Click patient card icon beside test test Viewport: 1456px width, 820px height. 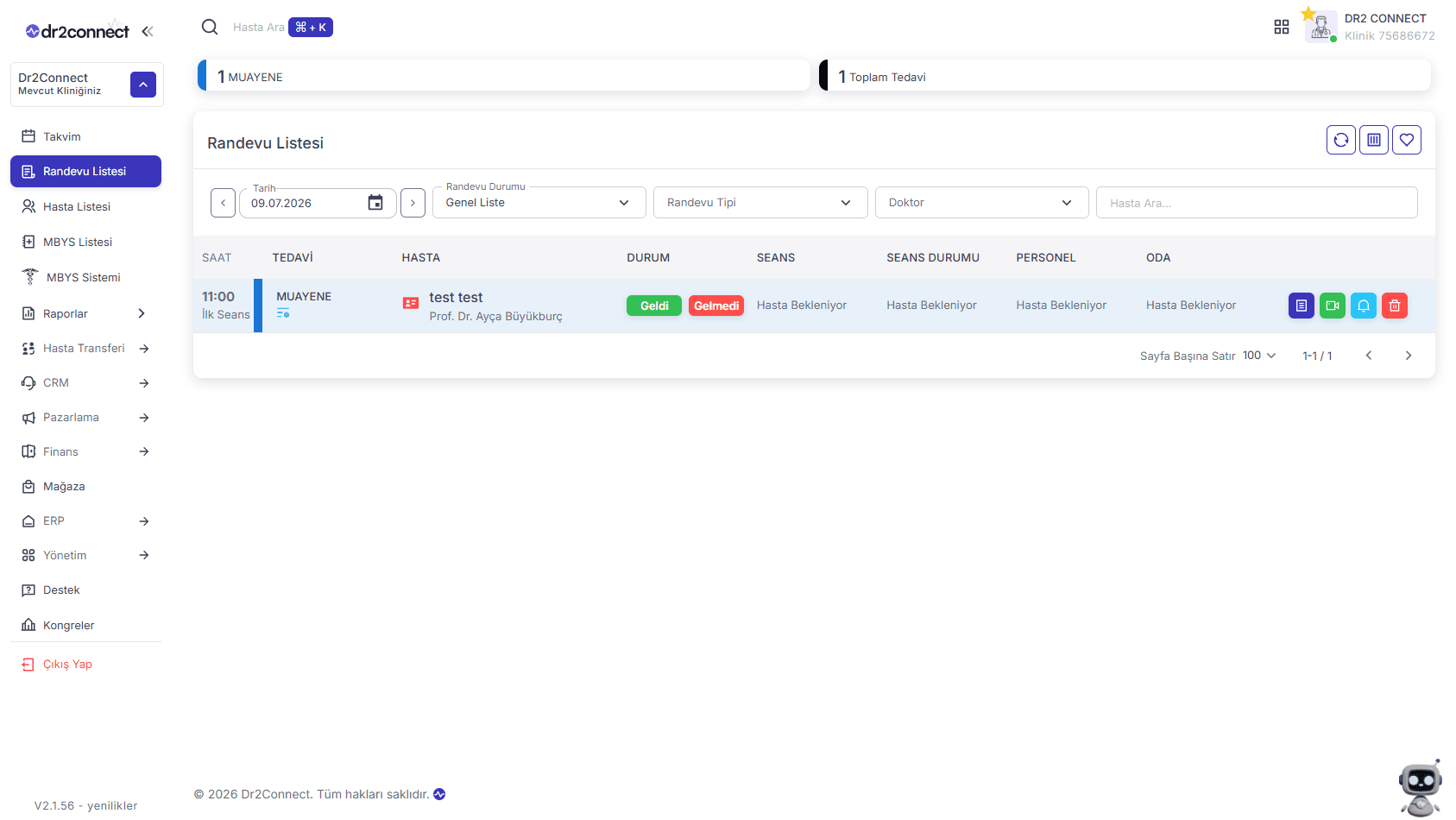click(411, 303)
